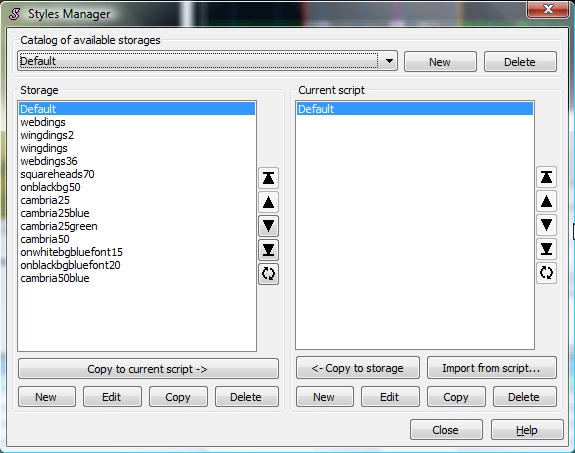Move current script style up one
Viewport: 575px width, 453px height.
pos(546,201)
